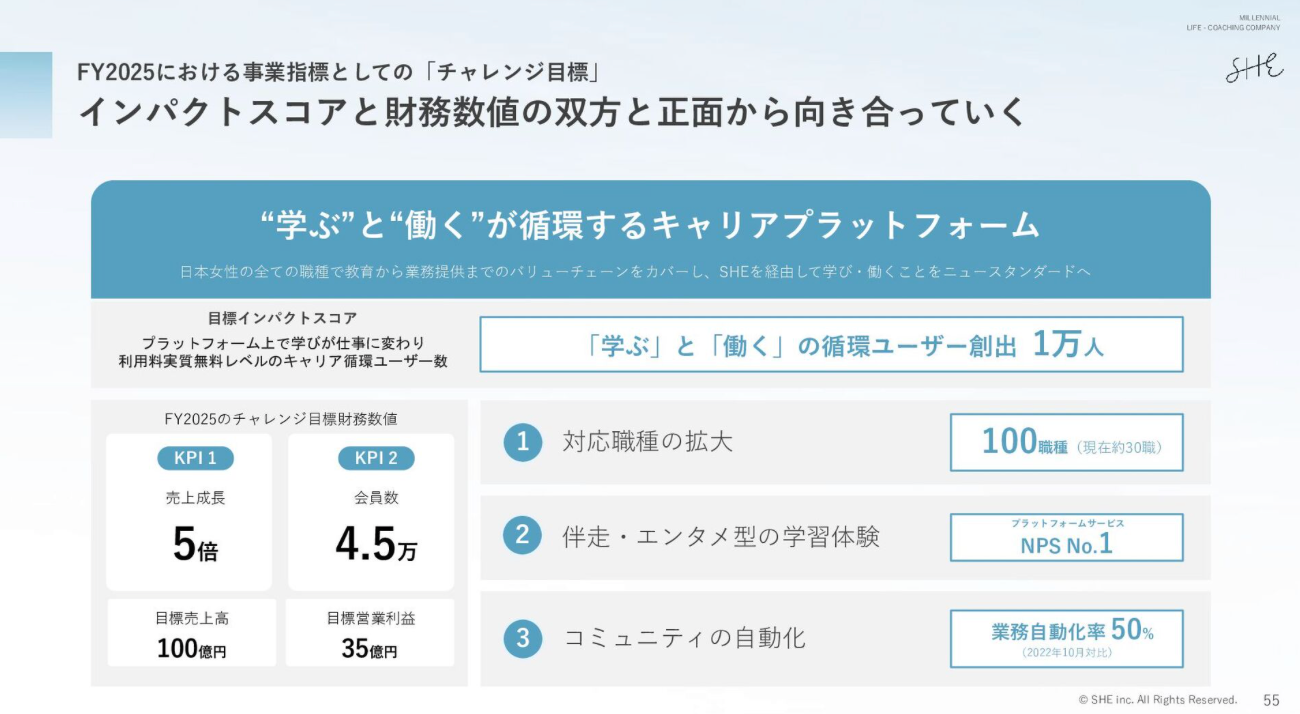Click the コミュニティの自動化 row text

pos(685,638)
